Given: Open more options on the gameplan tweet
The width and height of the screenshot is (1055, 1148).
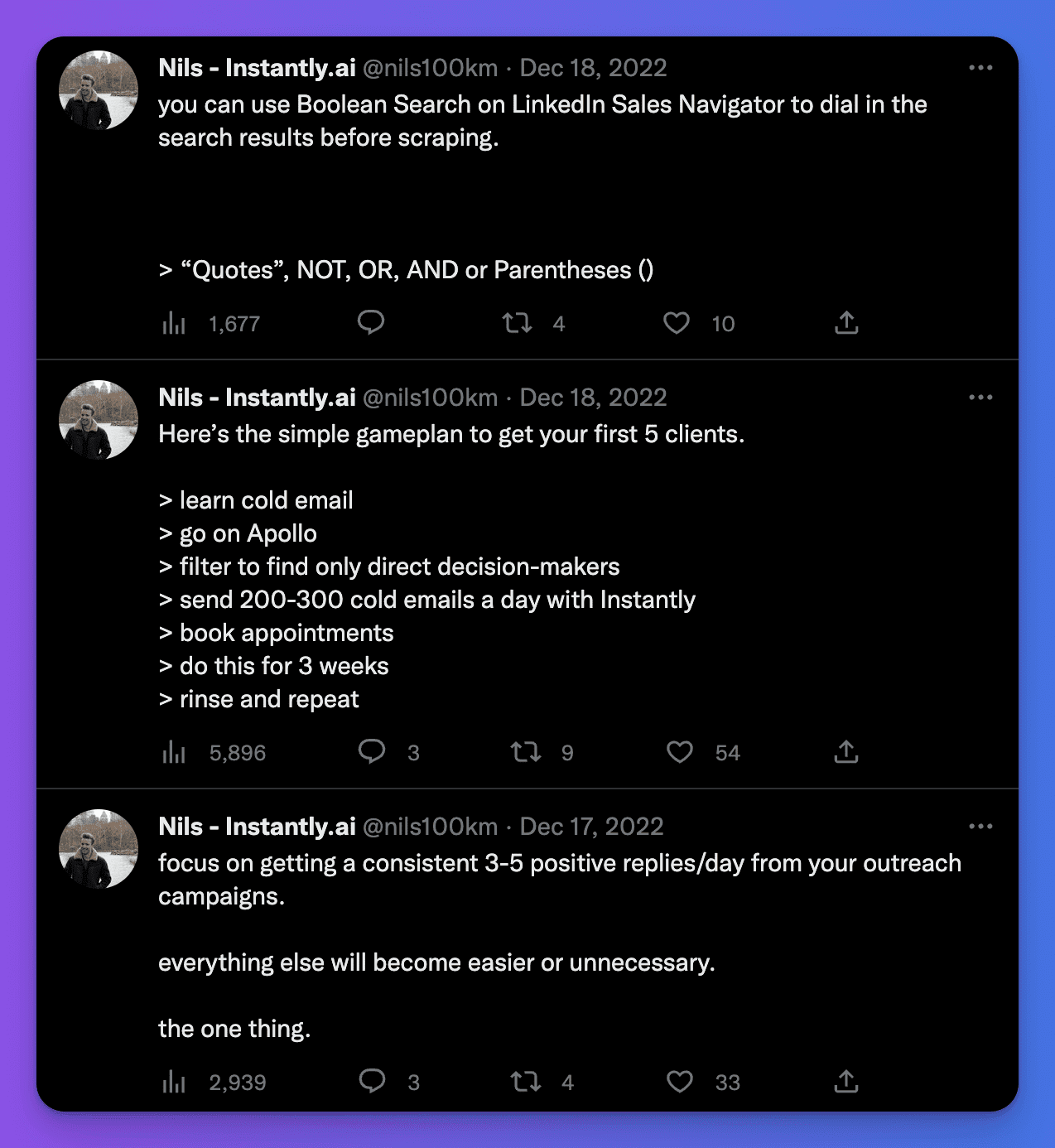Looking at the screenshot, I should [x=980, y=398].
